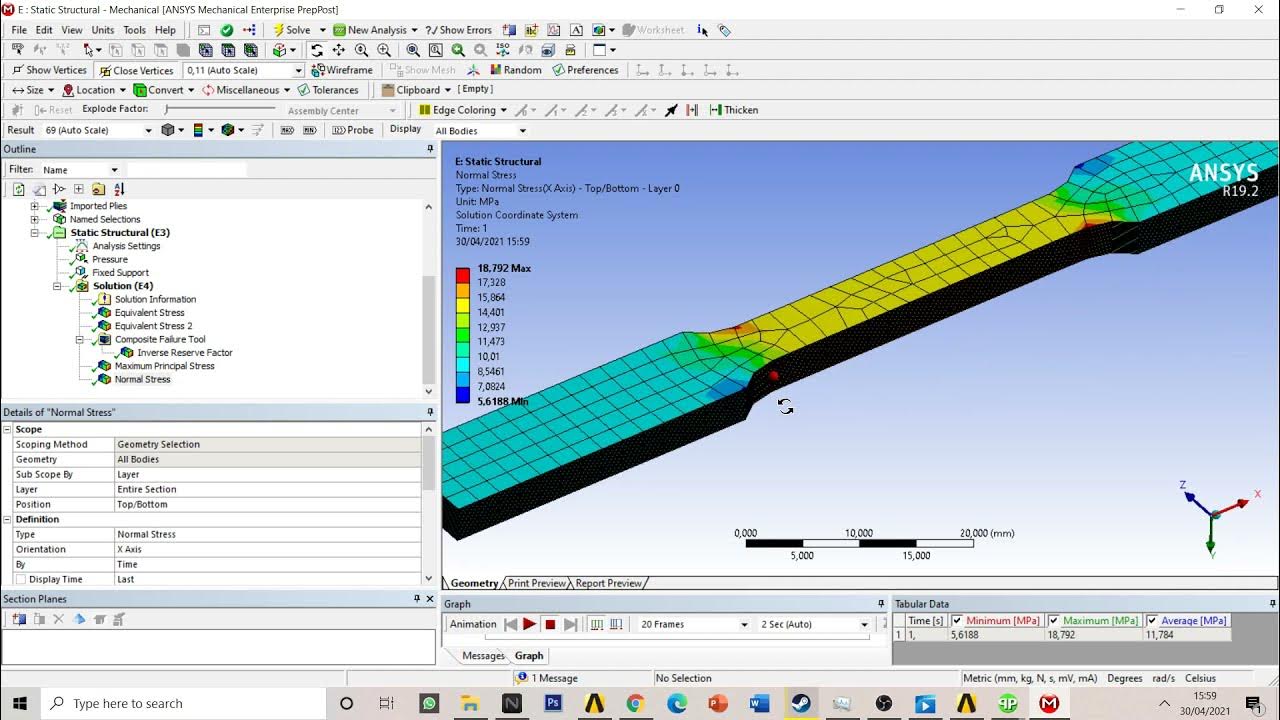
Task: Select Equivalent Stress 2 result
Action: (153, 326)
